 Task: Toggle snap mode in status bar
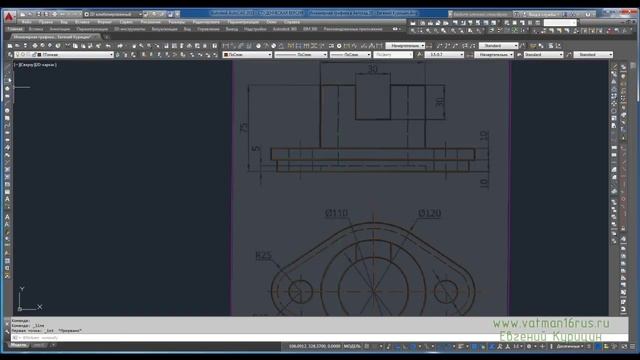pos(375,347)
